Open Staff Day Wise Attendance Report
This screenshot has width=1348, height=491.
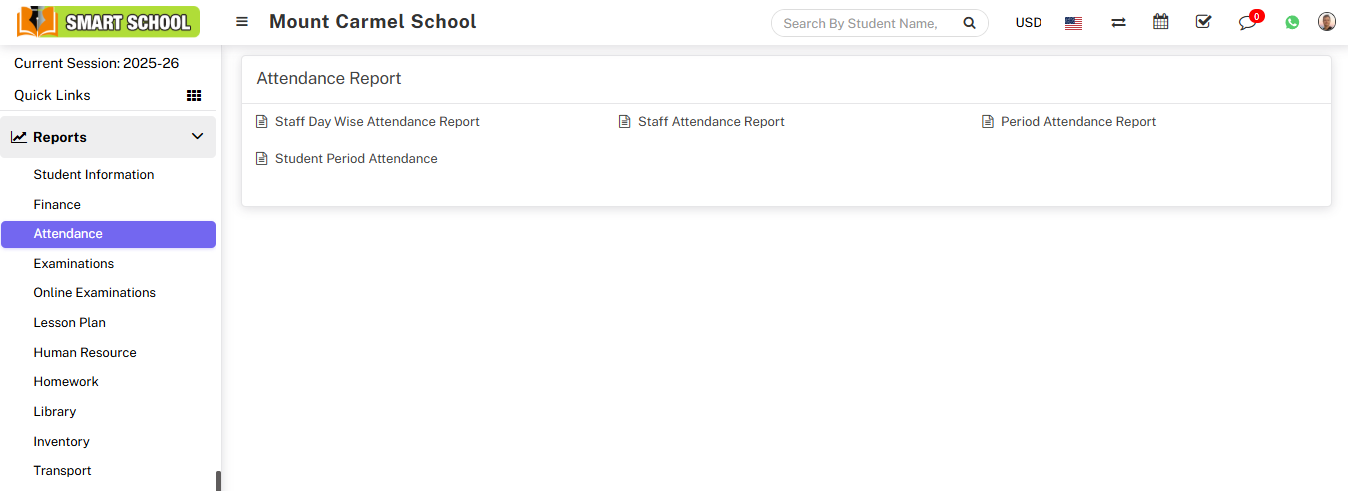pos(377,122)
